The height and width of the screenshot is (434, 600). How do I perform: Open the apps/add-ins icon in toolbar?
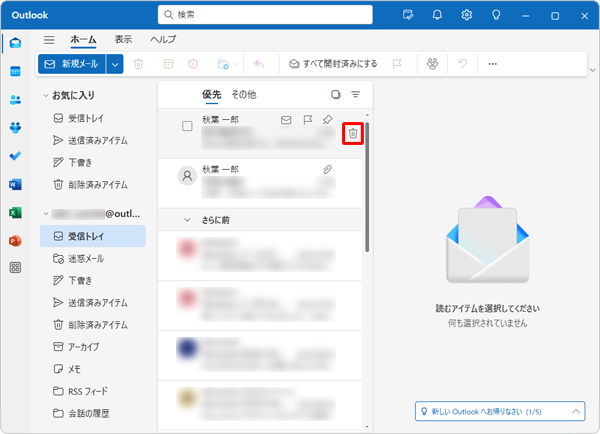(432, 64)
